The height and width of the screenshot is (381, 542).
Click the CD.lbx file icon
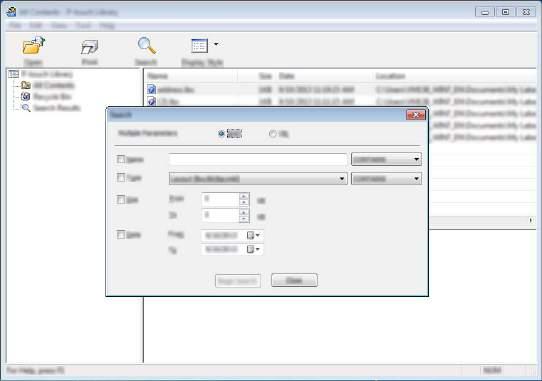[151, 101]
